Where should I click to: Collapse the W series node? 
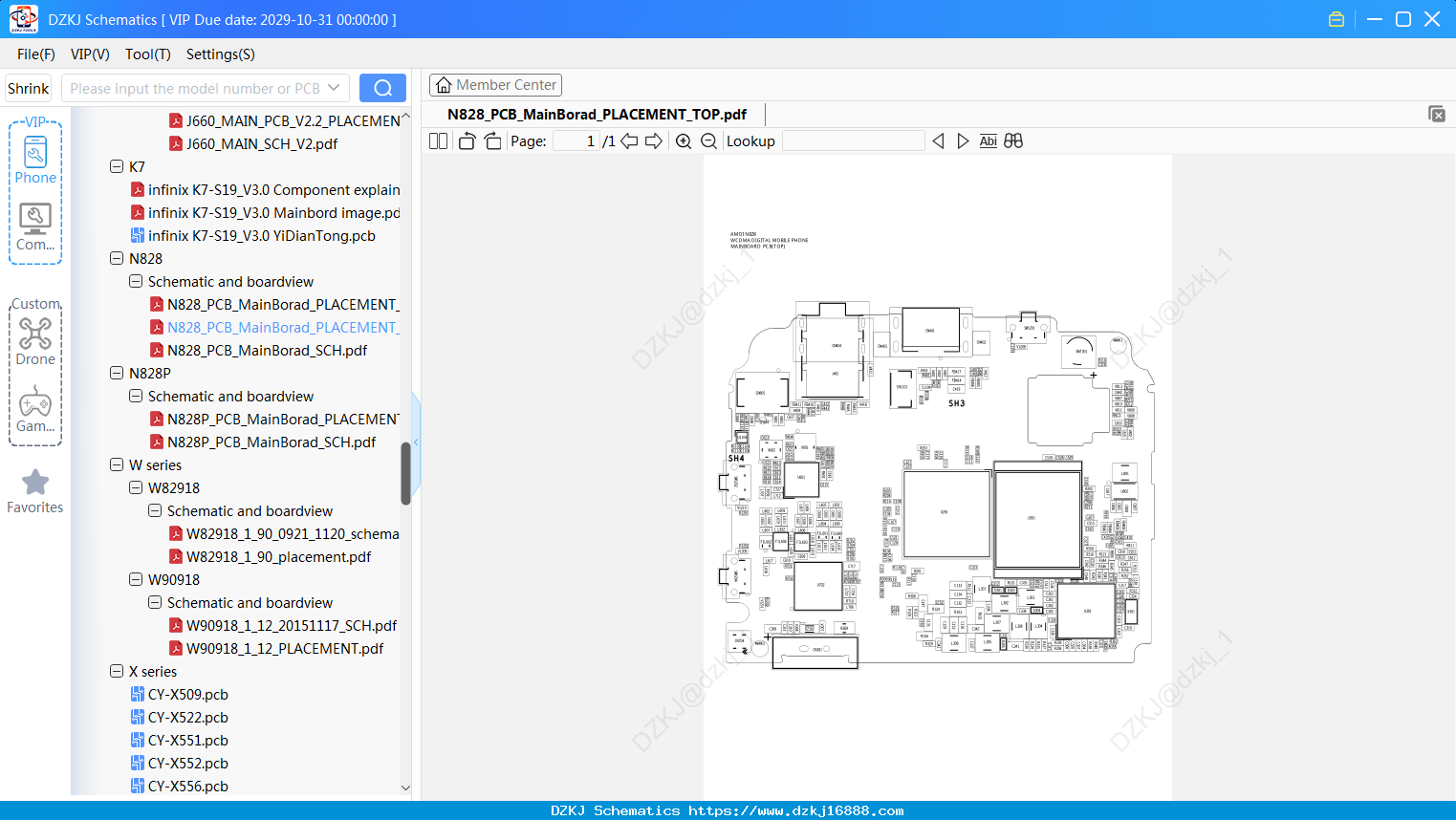coord(117,464)
